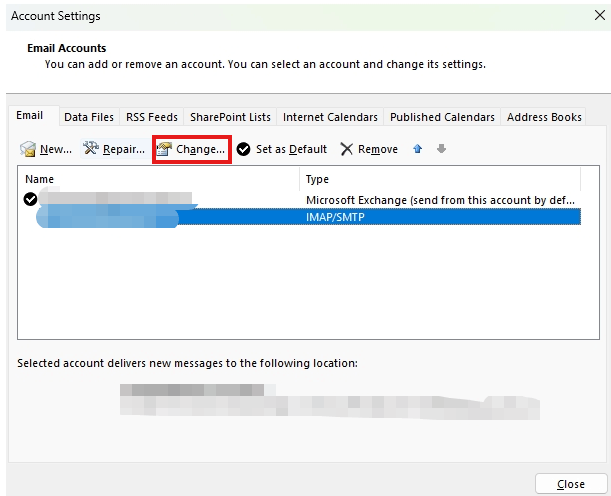Close dialog with title bar X
The height and width of the screenshot is (496, 611).
click(600, 15)
